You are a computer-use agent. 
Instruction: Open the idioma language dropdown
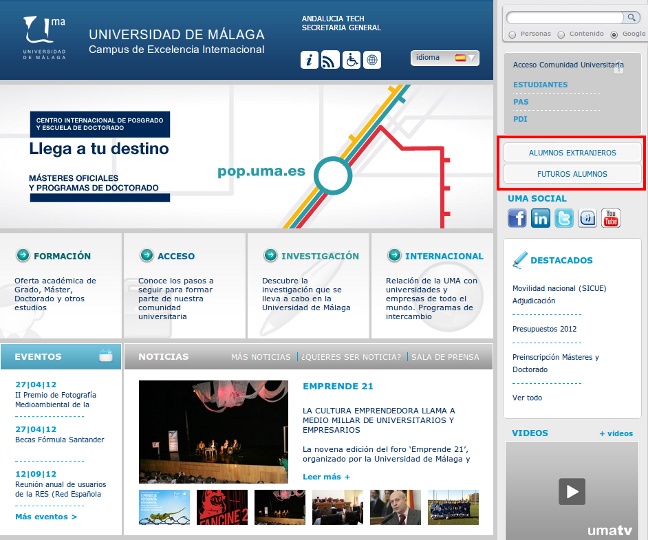[x=445, y=58]
